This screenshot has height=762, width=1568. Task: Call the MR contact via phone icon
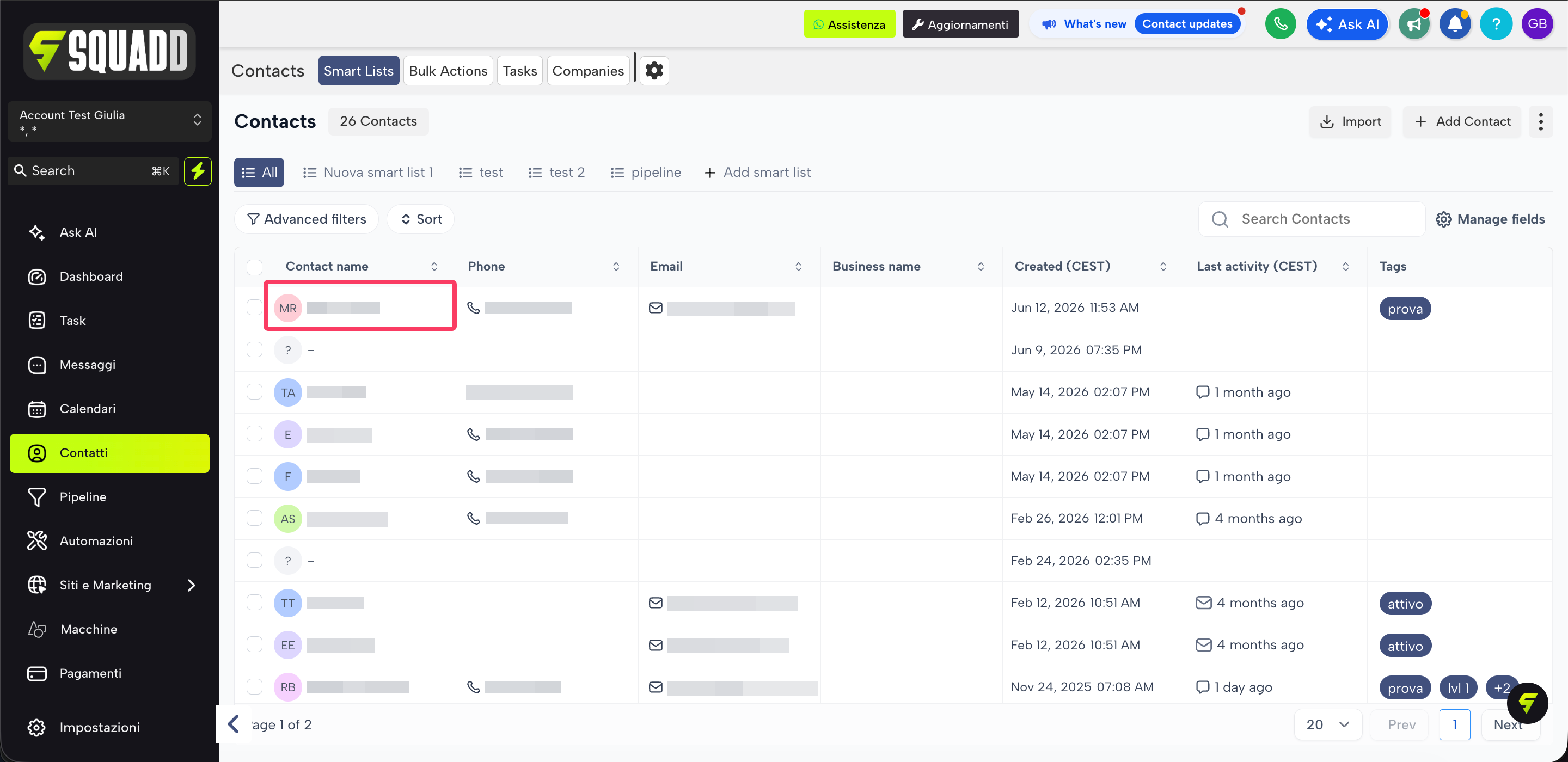tap(473, 308)
